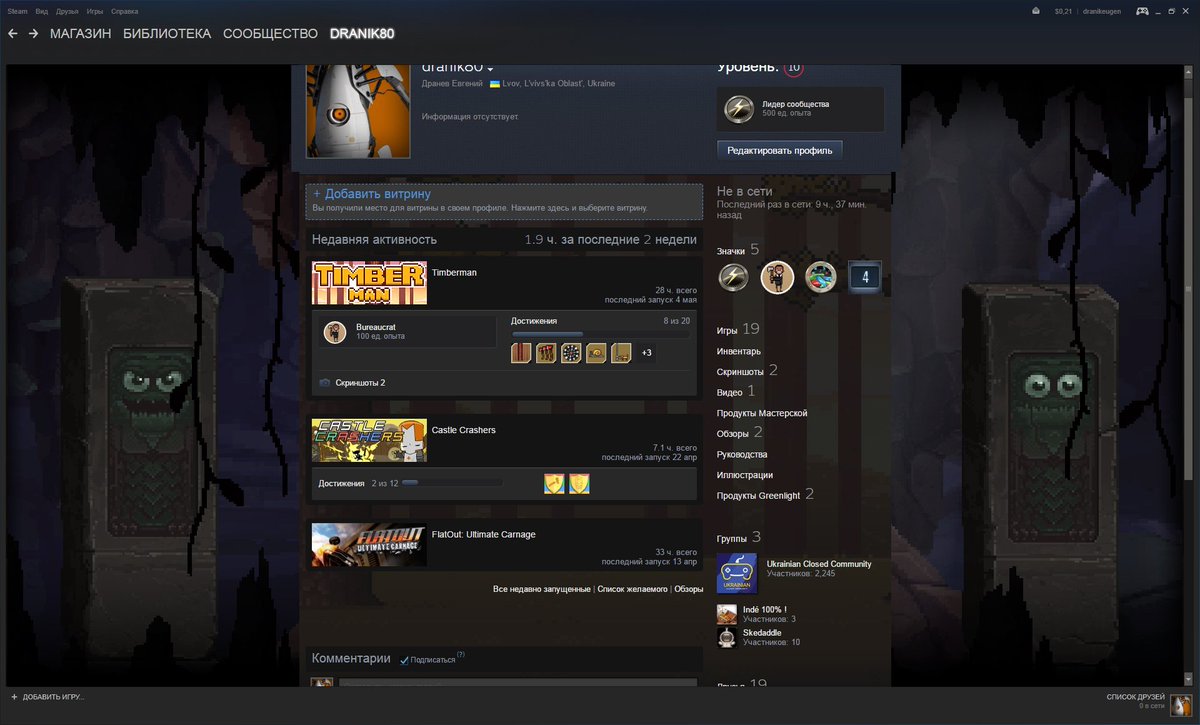Click second Castle Crashers achievement icon
1200x725 pixels.
click(579, 484)
